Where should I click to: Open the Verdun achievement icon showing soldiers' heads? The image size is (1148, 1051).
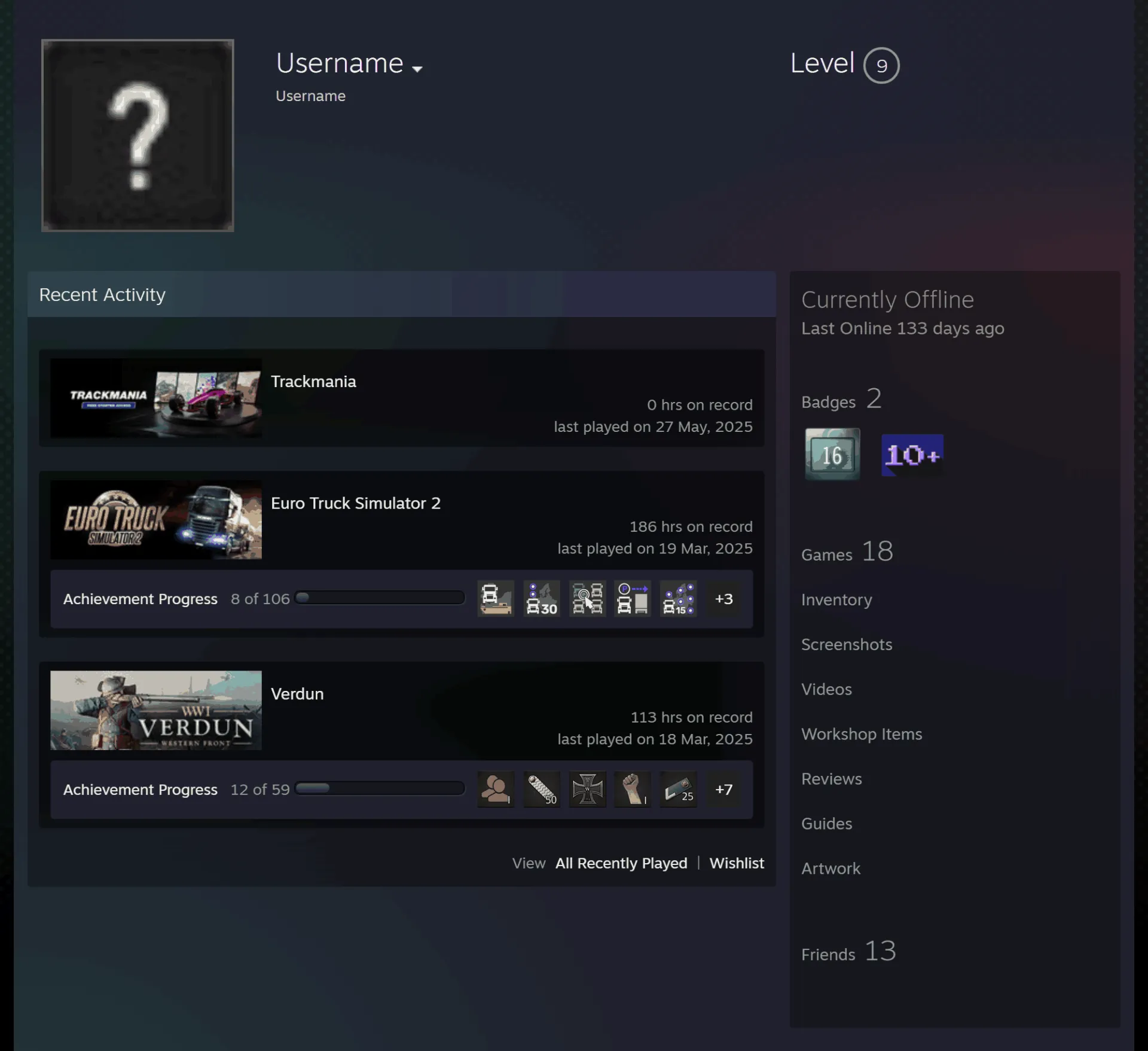coord(496,790)
